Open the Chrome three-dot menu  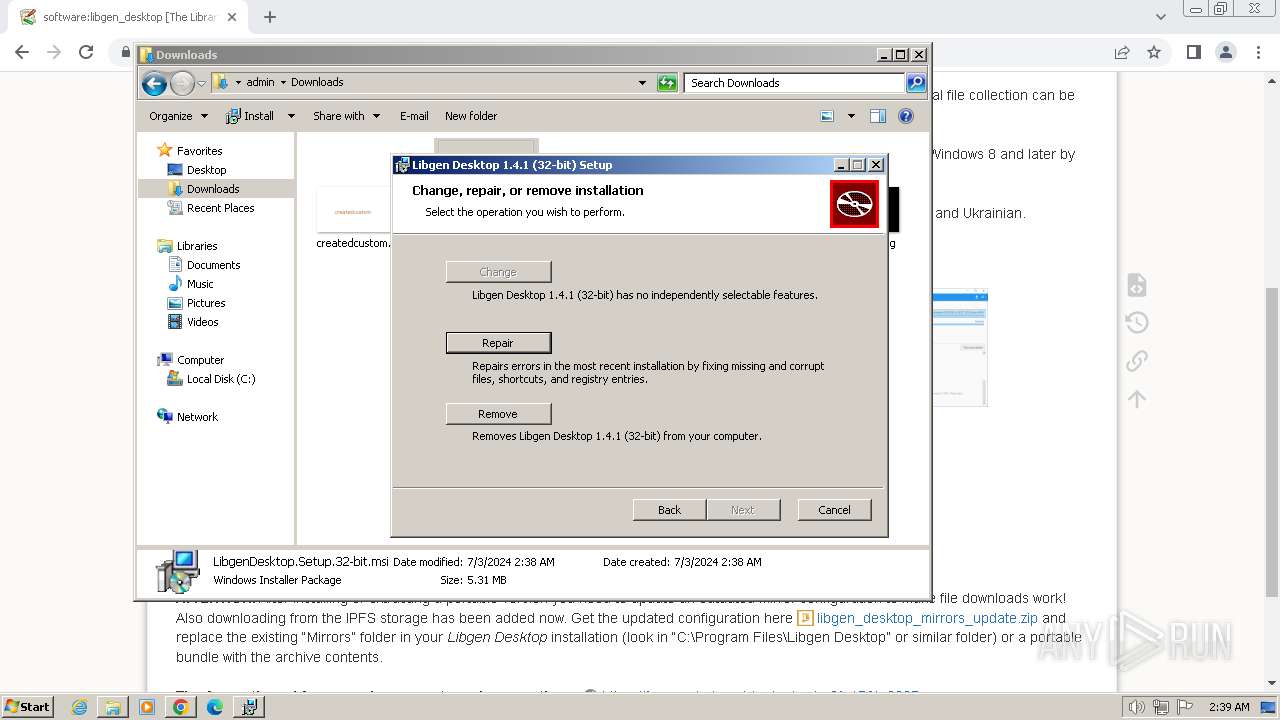tap(1258, 52)
